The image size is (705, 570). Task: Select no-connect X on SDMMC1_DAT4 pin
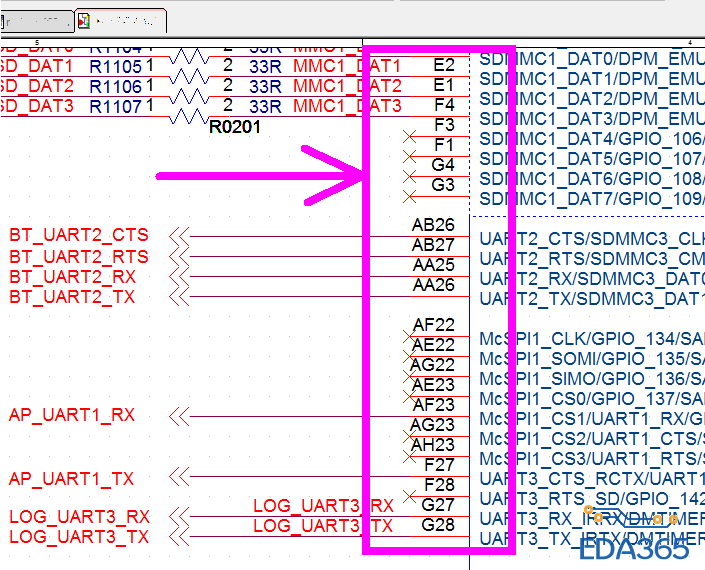tap(410, 137)
